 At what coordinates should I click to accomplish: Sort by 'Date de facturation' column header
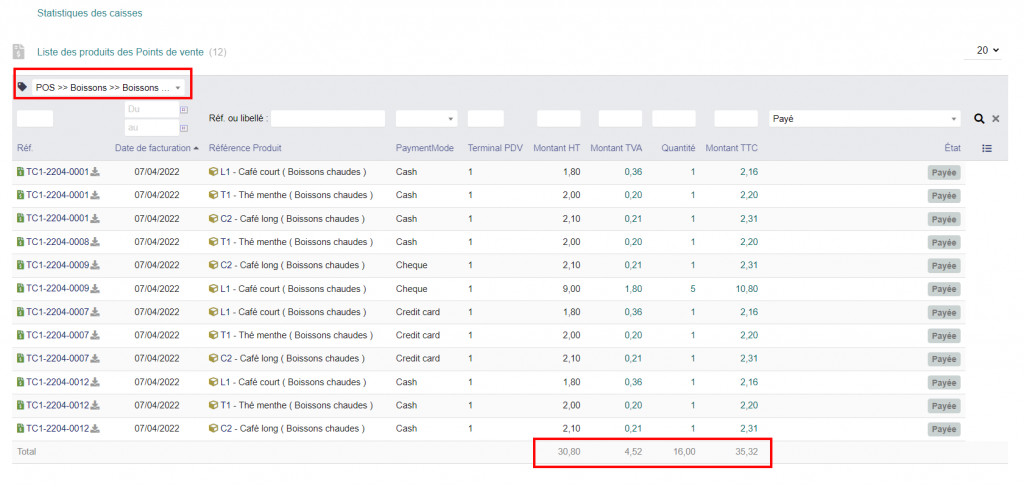[x=152, y=148]
